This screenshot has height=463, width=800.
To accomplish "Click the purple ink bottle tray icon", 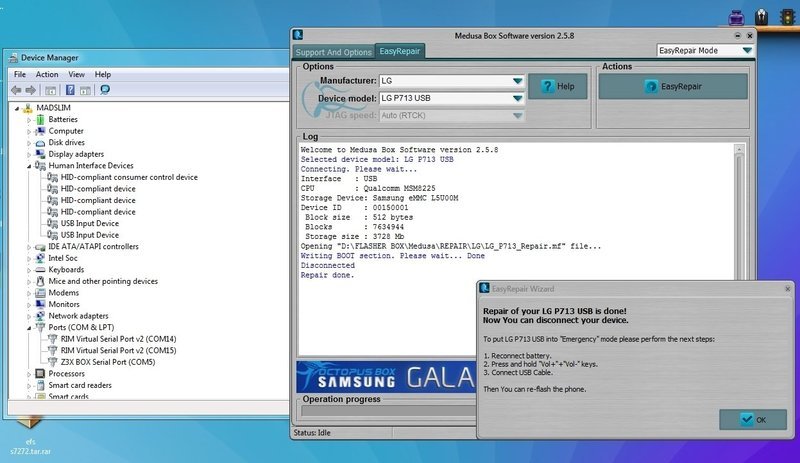I will point(736,18).
